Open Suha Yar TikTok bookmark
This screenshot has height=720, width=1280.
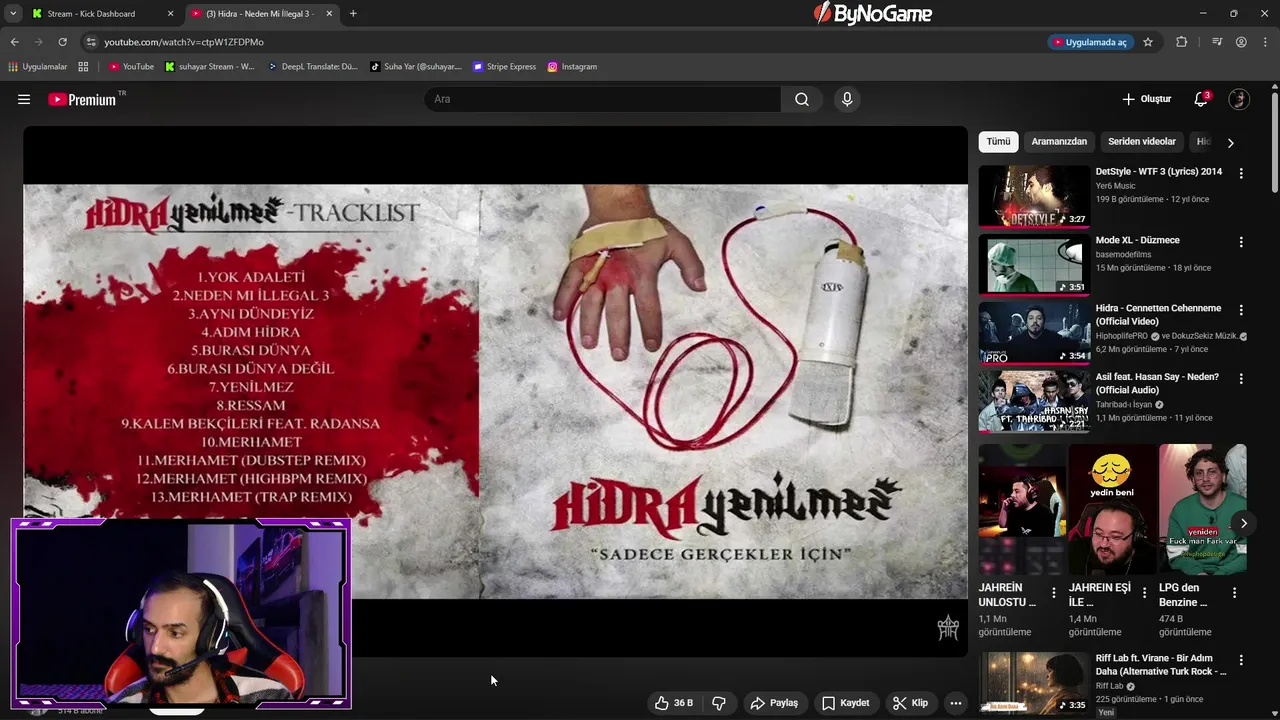click(415, 67)
